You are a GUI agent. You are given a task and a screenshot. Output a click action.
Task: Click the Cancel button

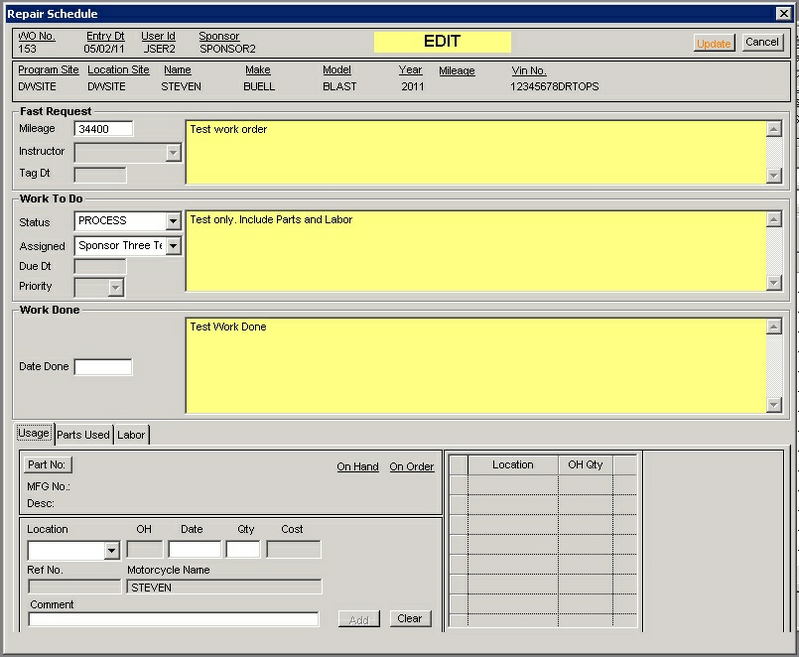762,42
